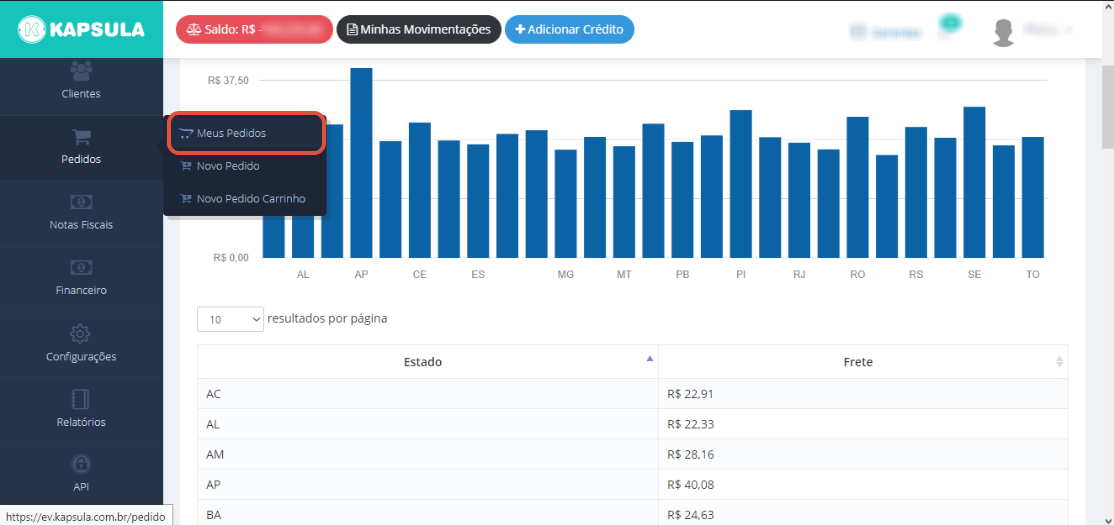Viewport: 1114px width, 525px height.
Task: Click the MT bar in the chart
Action: coord(624,202)
